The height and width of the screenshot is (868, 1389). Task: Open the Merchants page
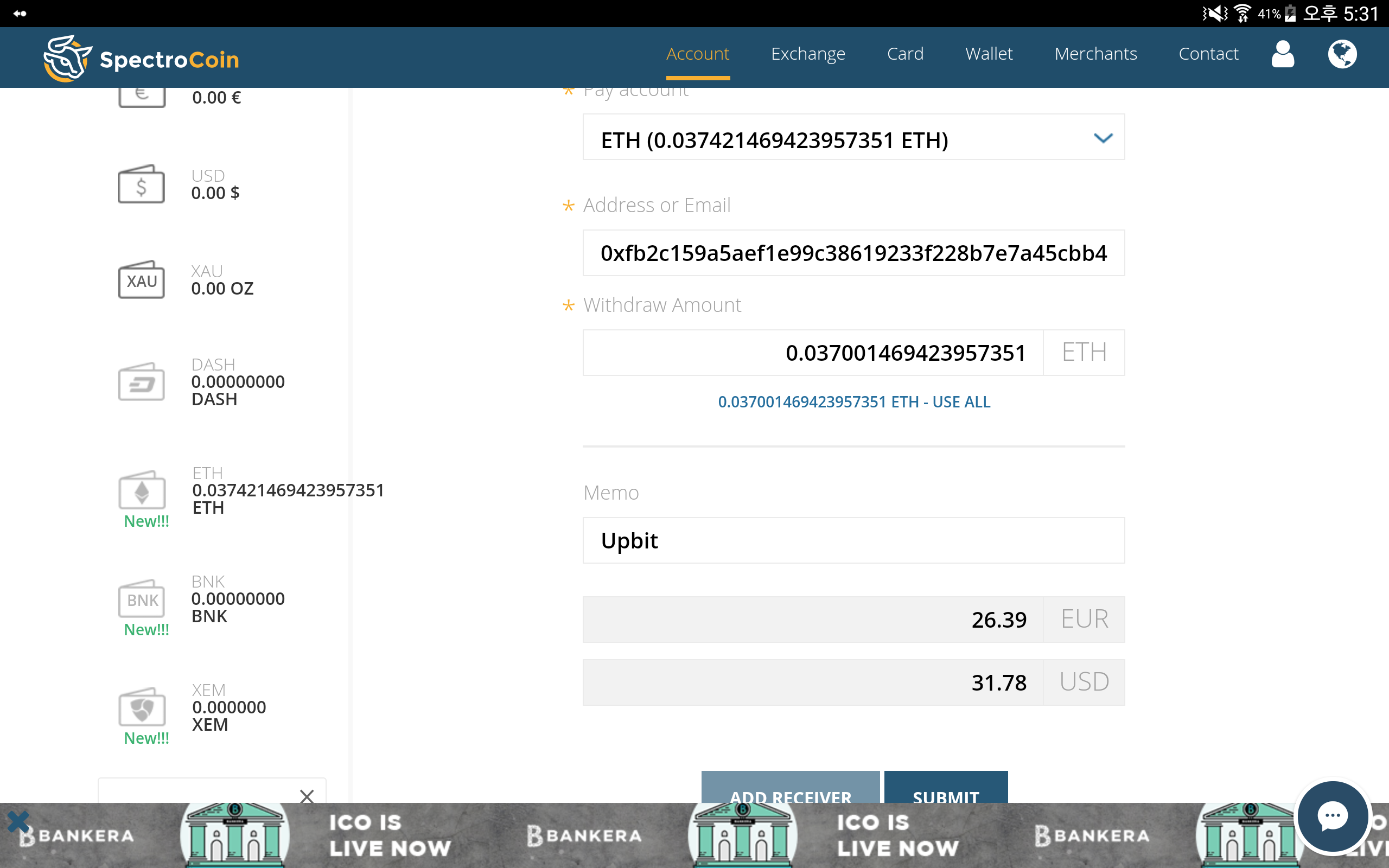pyautogui.click(x=1095, y=54)
